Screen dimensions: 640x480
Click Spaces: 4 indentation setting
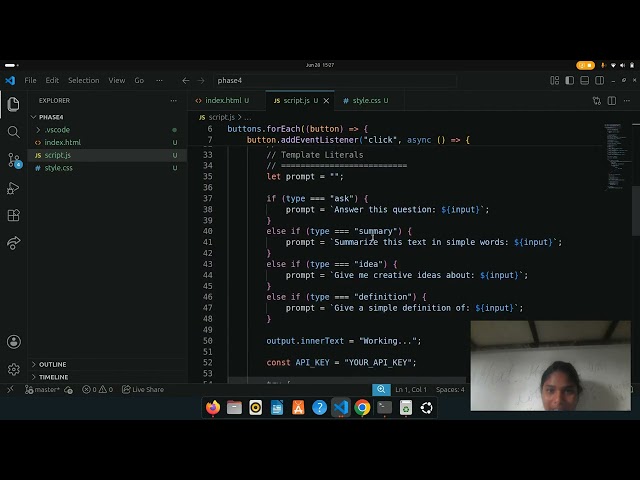pos(450,389)
